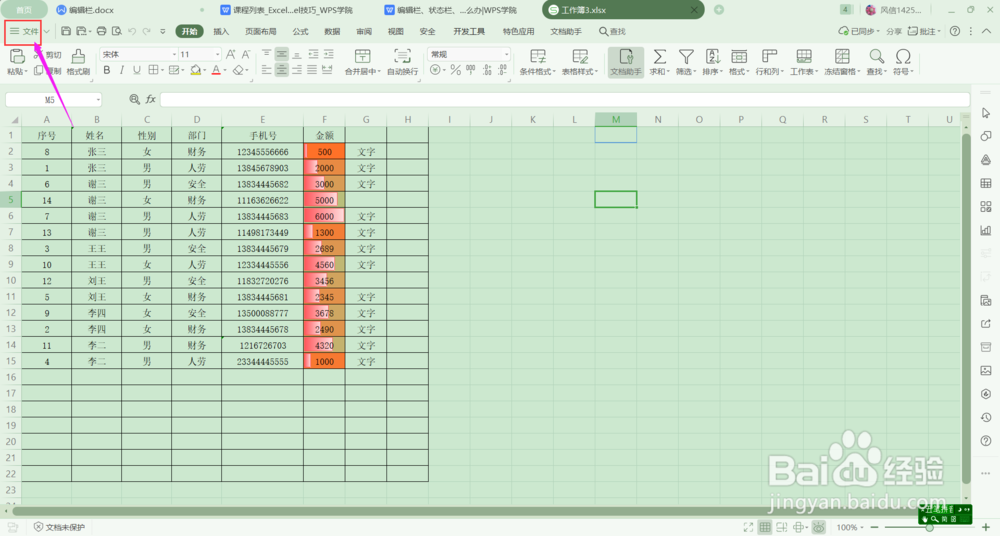Increase font size with the A+ icon
The height and width of the screenshot is (536, 1000).
pos(231,54)
